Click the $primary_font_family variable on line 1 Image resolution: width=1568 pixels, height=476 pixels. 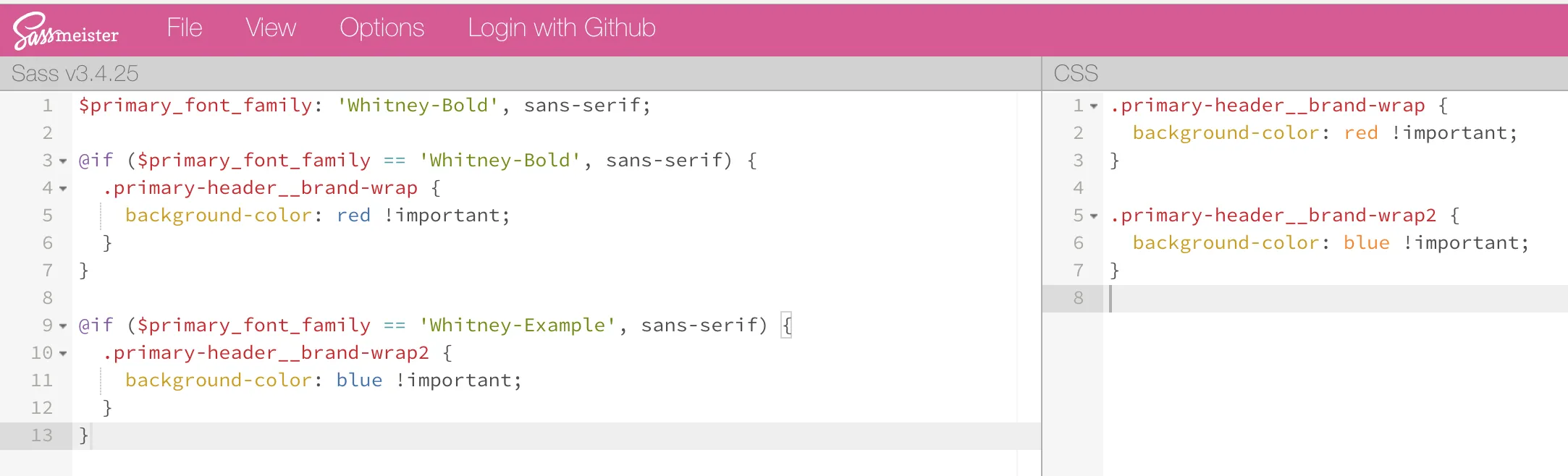pos(195,106)
